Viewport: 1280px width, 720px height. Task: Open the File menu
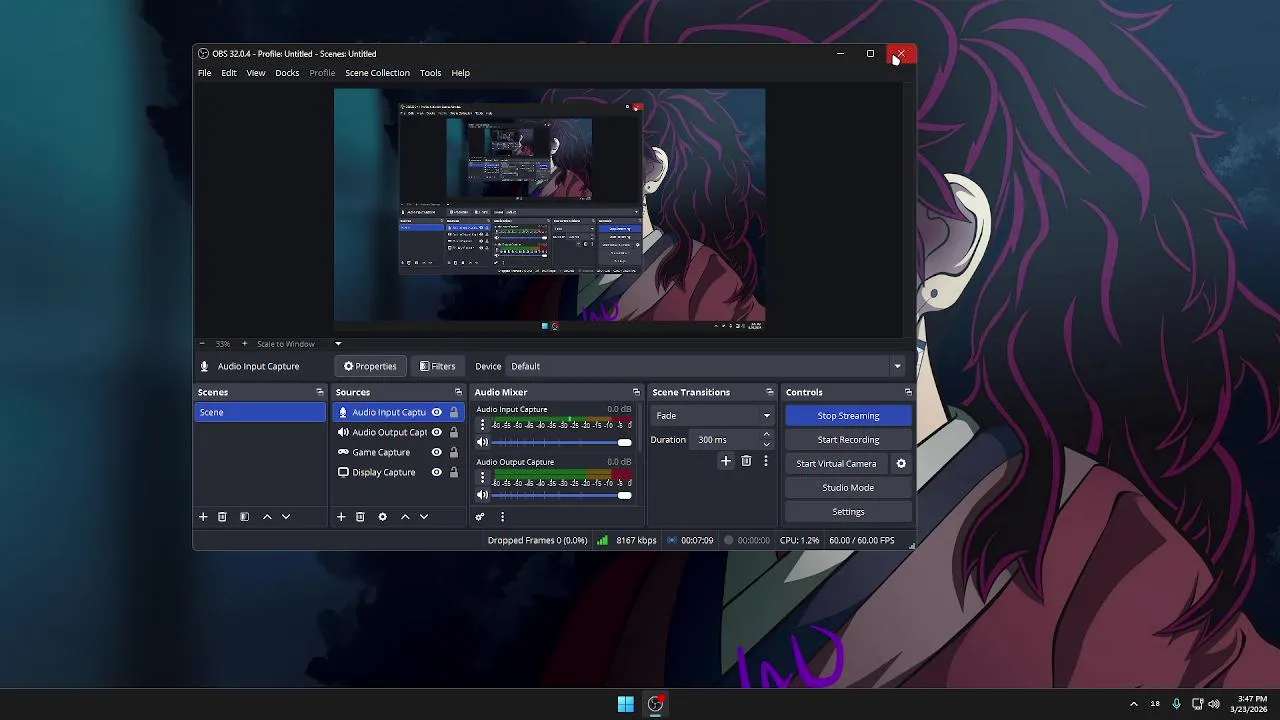coord(204,73)
